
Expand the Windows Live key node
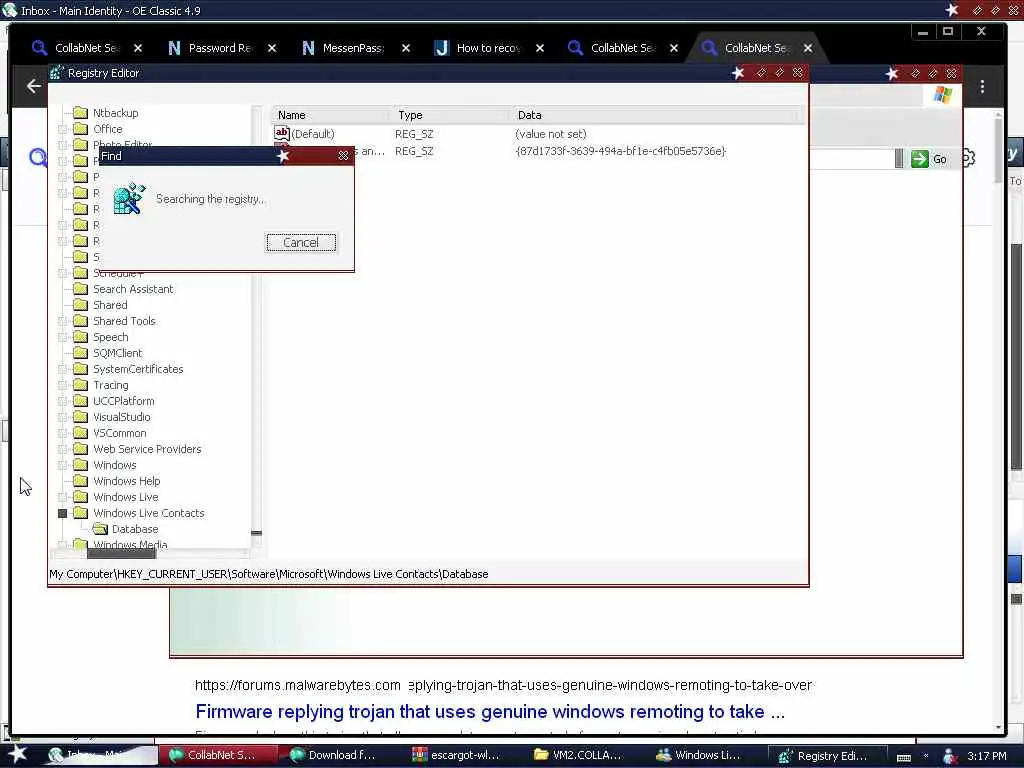click(x=63, y=497)
